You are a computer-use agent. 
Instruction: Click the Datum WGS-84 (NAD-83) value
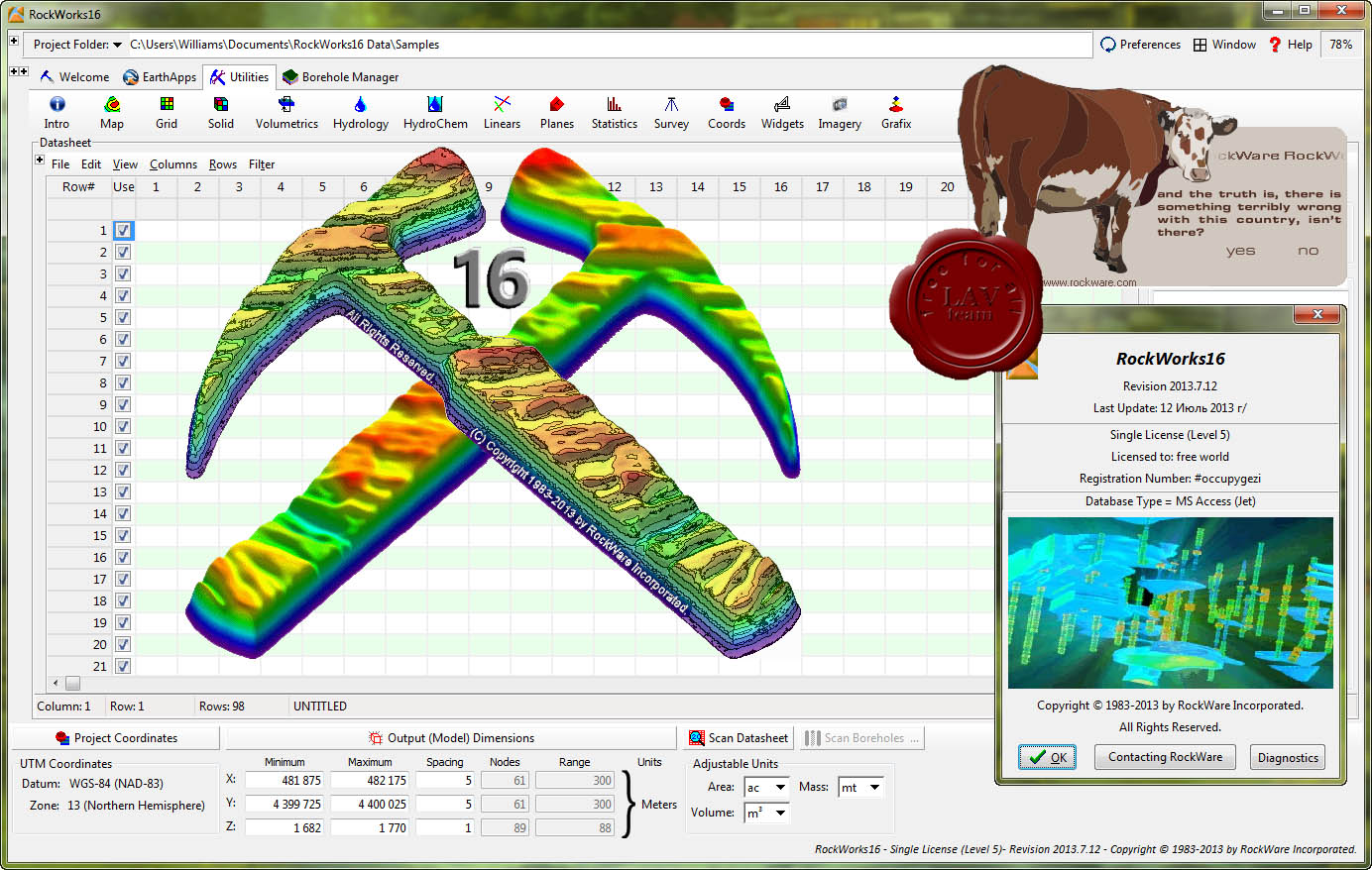click(x=116, y=784)
